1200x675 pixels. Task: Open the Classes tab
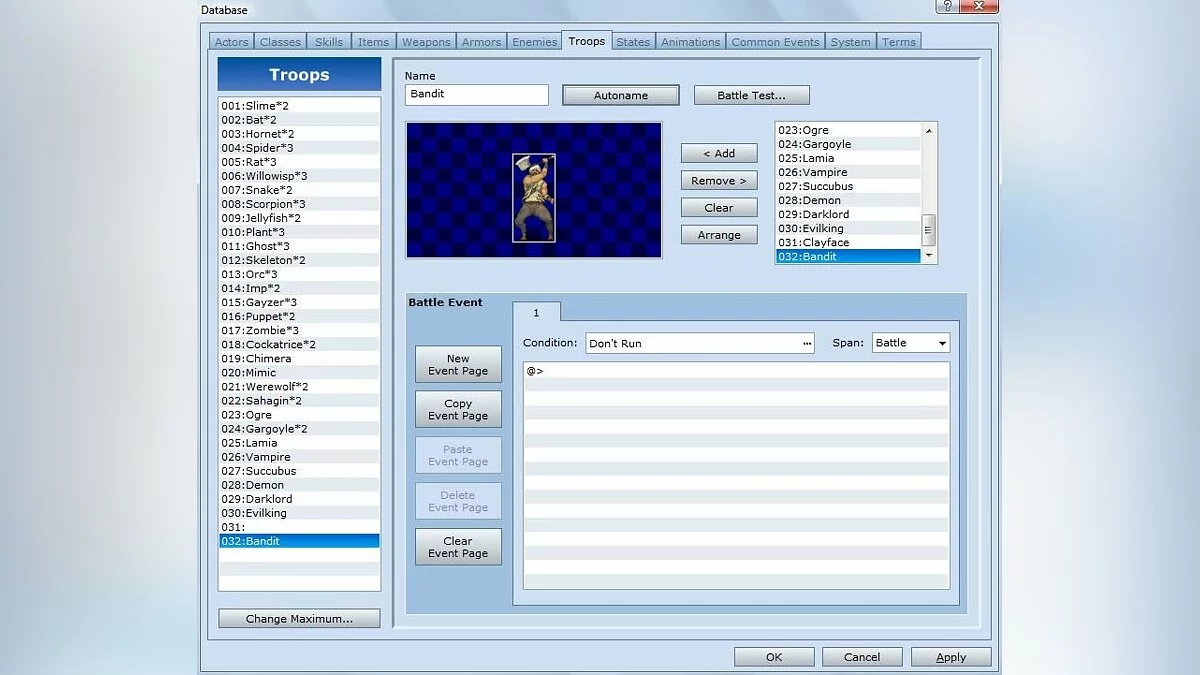(280, 42)
